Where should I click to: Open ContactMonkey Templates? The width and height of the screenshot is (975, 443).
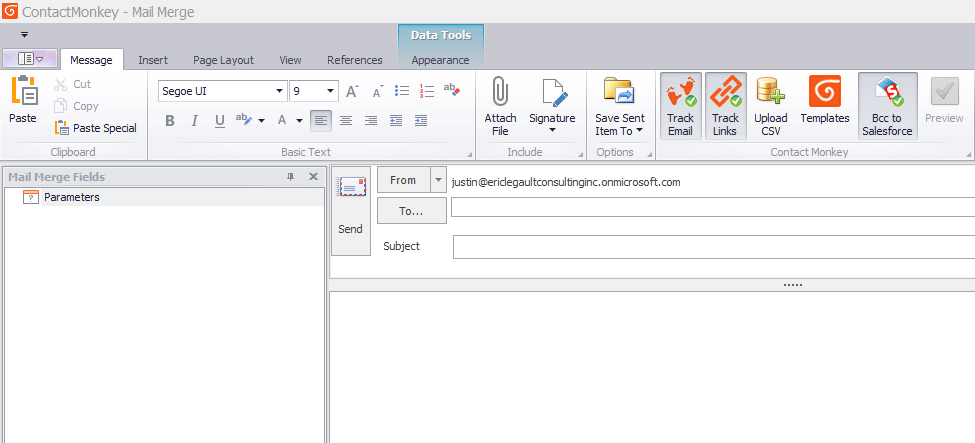click(825, 100)
